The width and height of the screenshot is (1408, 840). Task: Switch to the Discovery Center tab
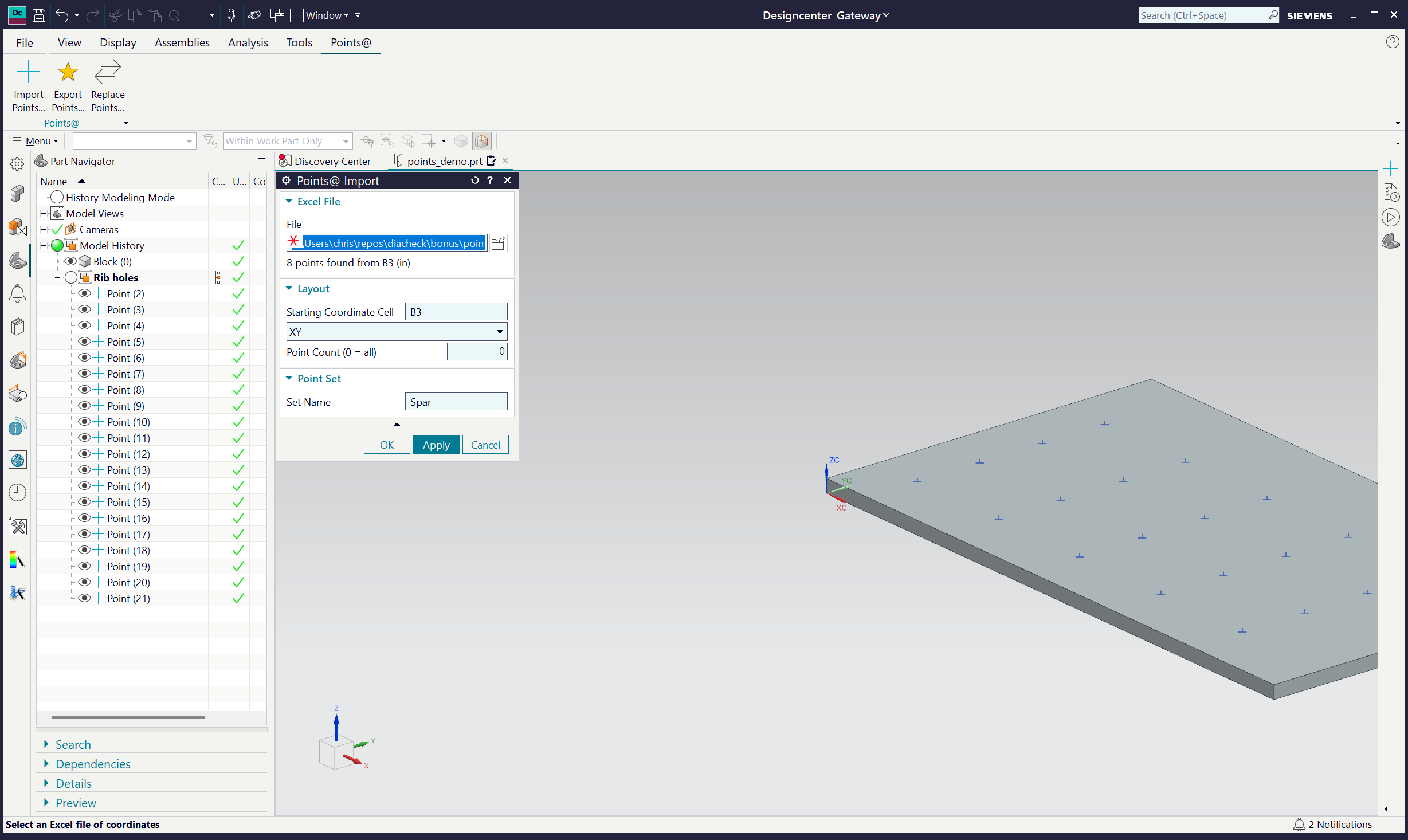[x=325, y=161]
